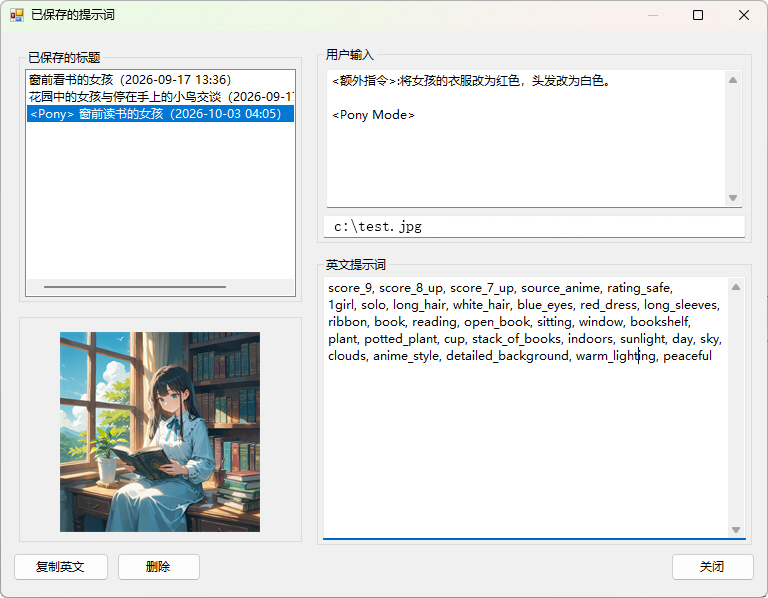Click the word peaceful in the prompt

[687, 356]
